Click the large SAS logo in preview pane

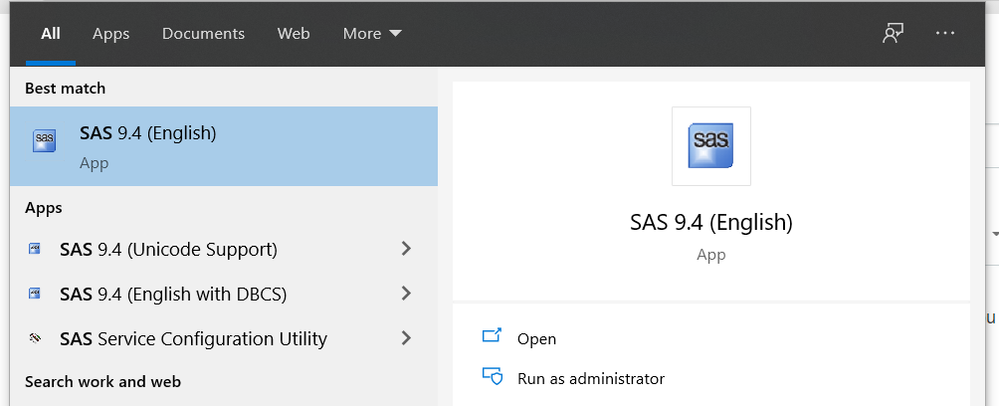coord(711,146)
